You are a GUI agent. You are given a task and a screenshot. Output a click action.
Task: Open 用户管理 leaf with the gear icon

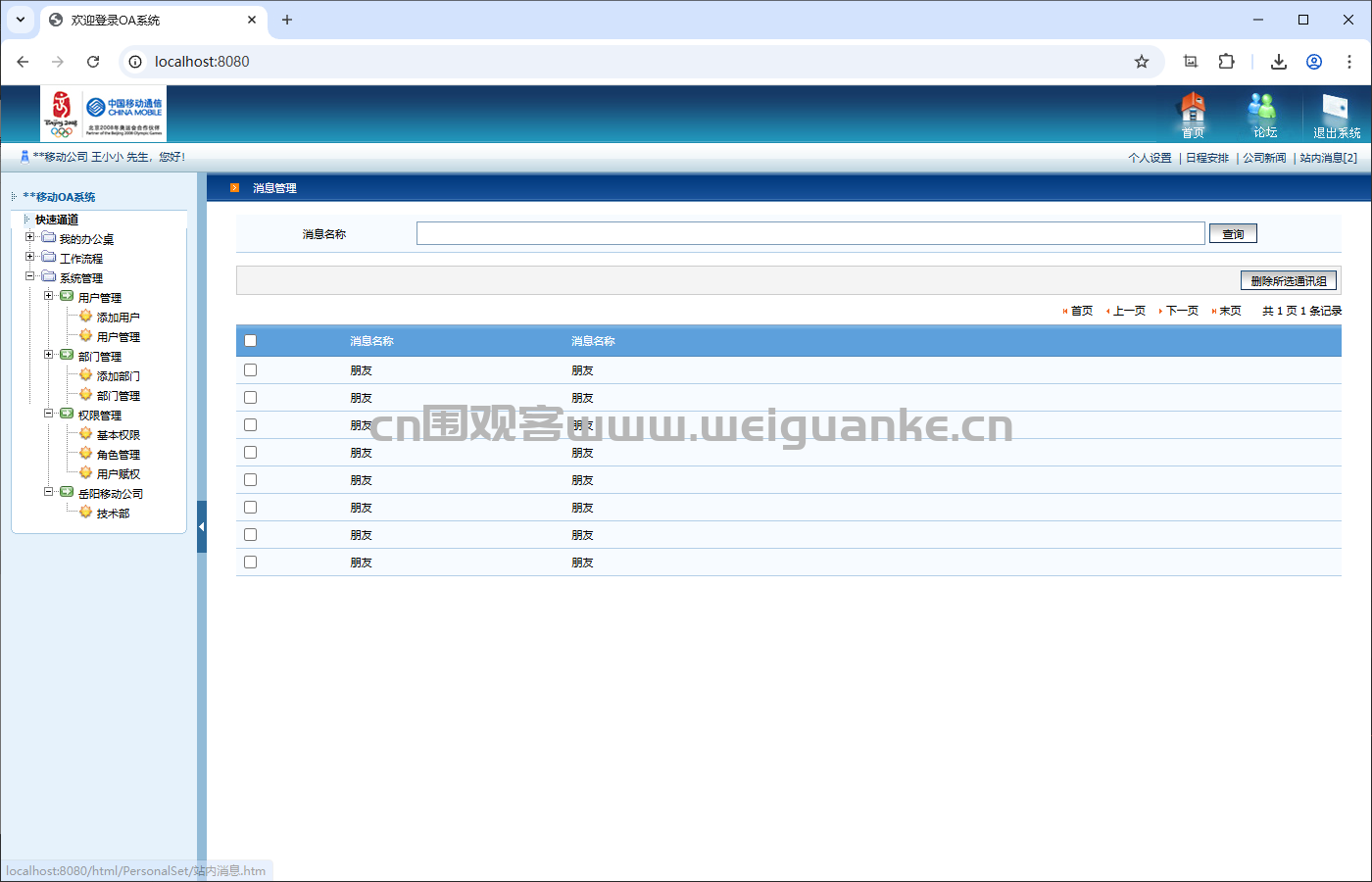click(x=119, y=337)
